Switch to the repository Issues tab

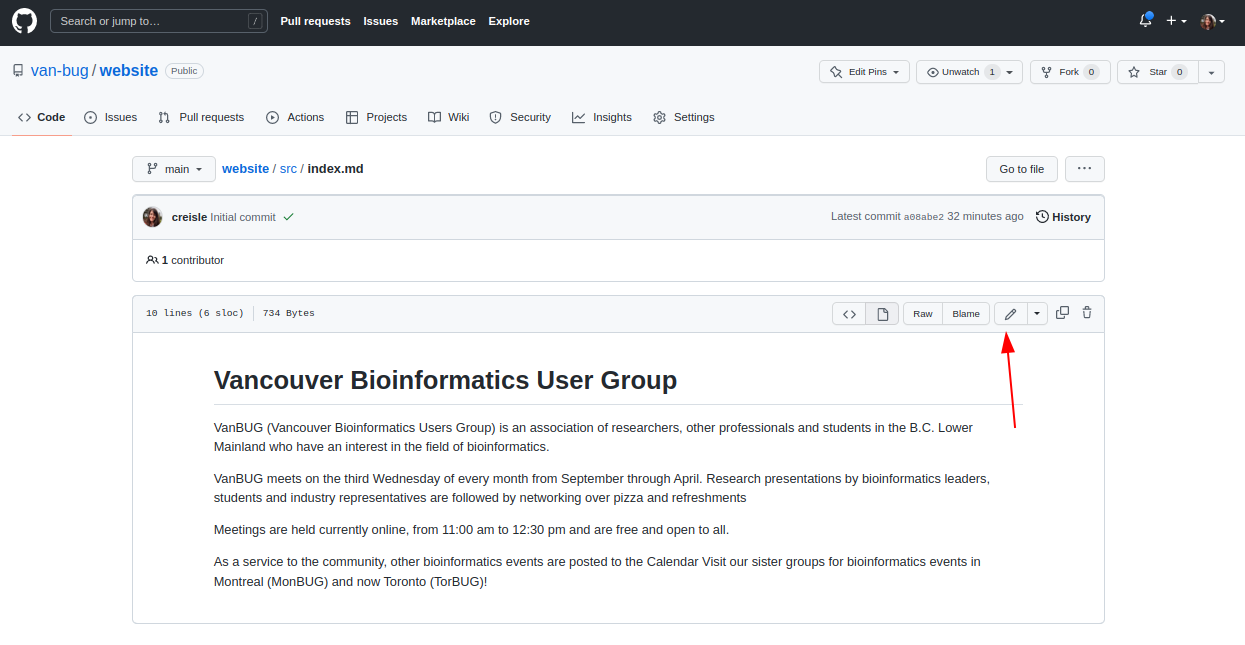coord(111,117)
